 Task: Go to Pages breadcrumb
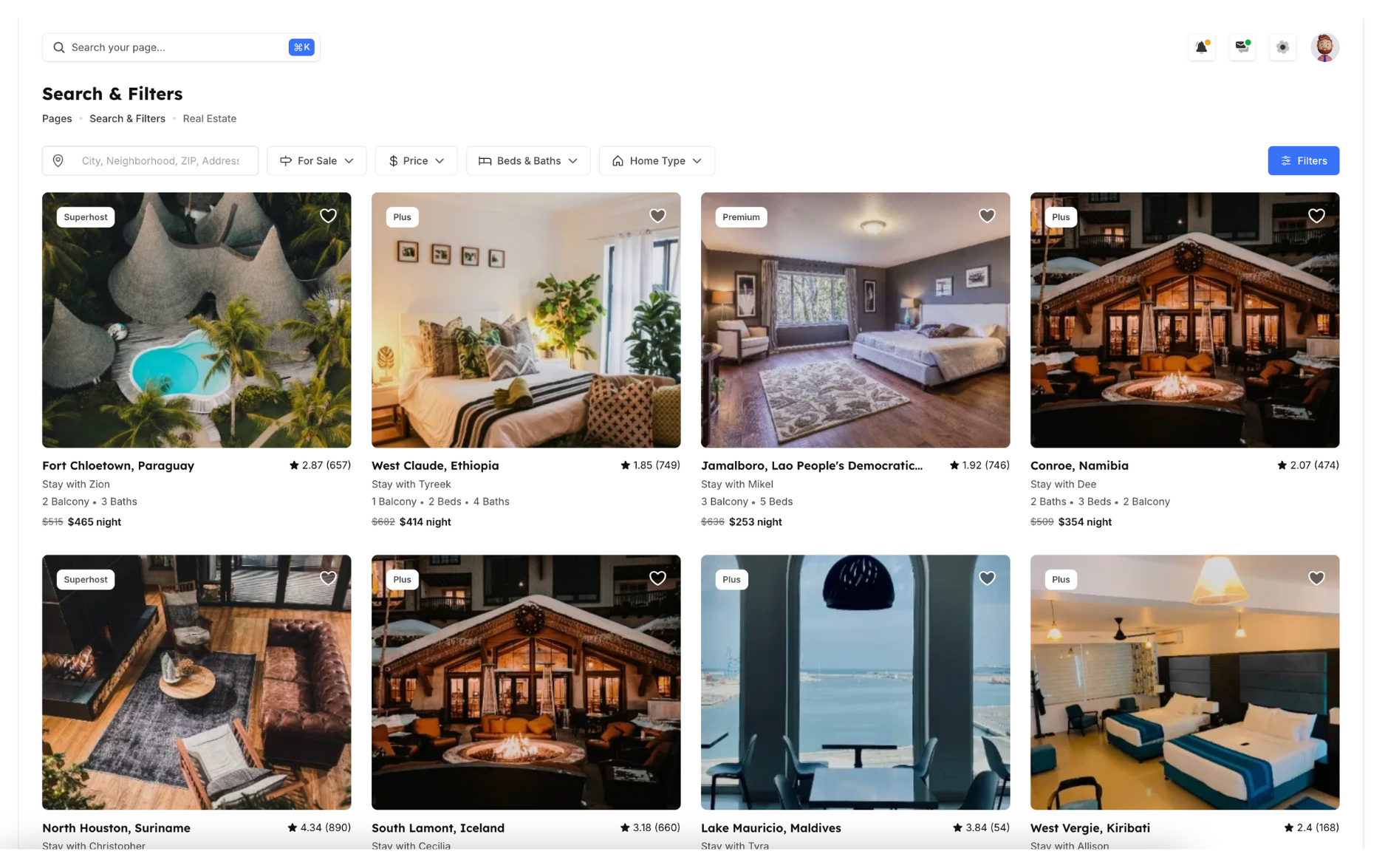pos(57,118)
